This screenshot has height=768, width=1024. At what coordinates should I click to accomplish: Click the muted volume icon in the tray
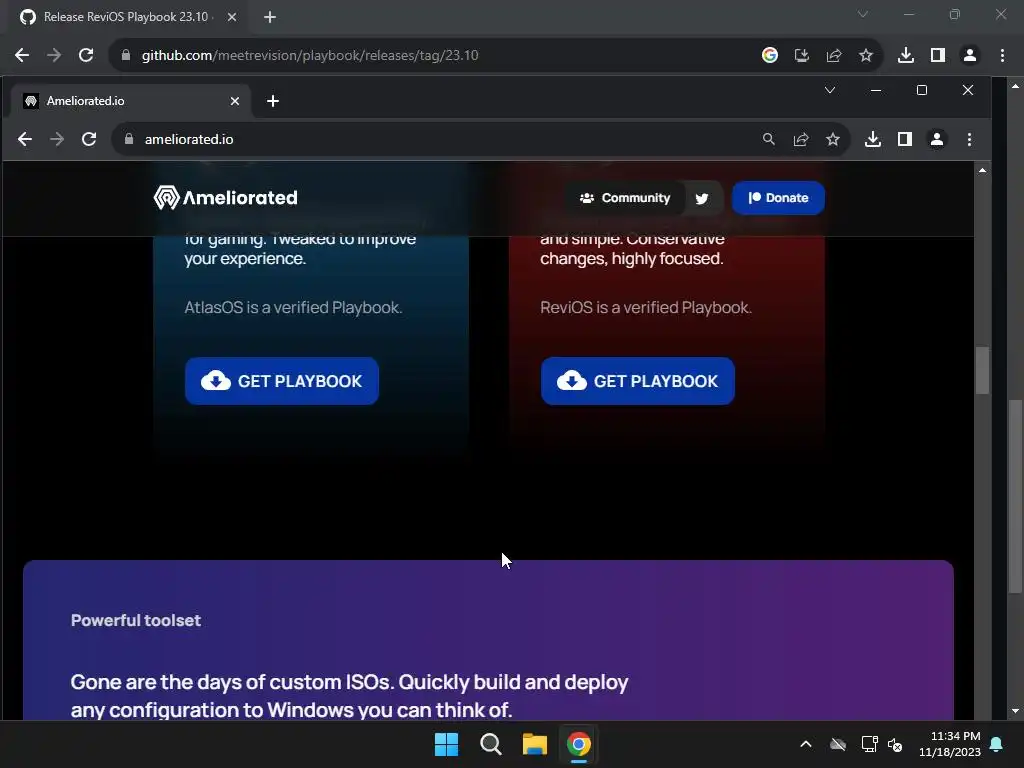895,744
